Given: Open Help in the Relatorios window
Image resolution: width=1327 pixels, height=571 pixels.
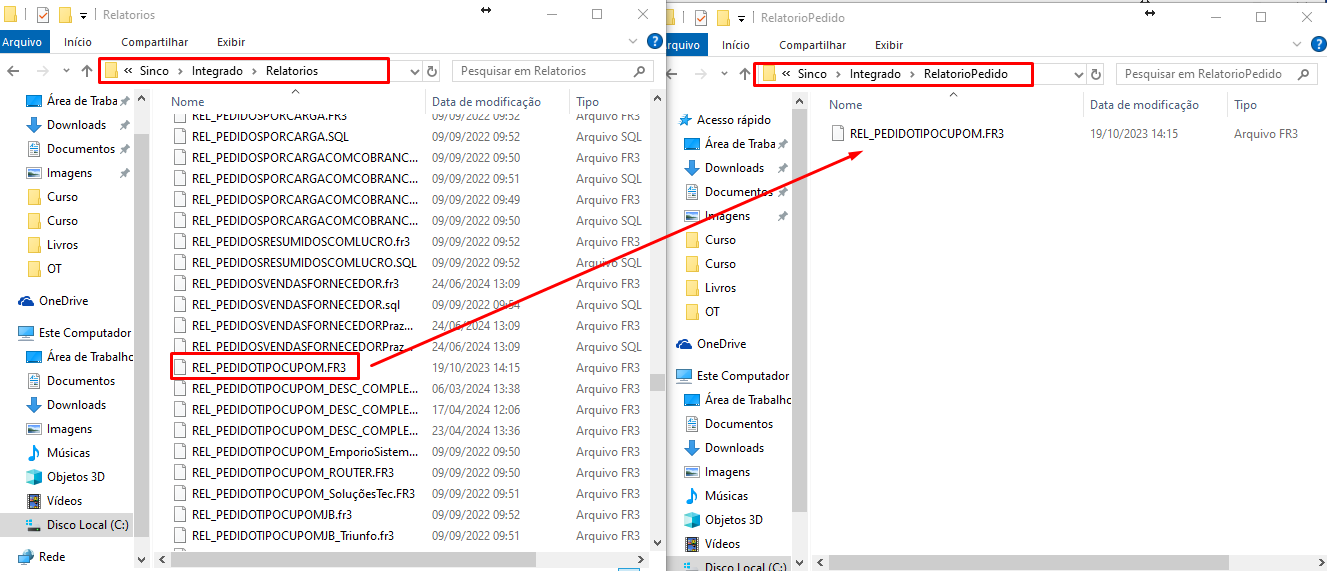Looking at the screenshot, I should tap(655, 41).
